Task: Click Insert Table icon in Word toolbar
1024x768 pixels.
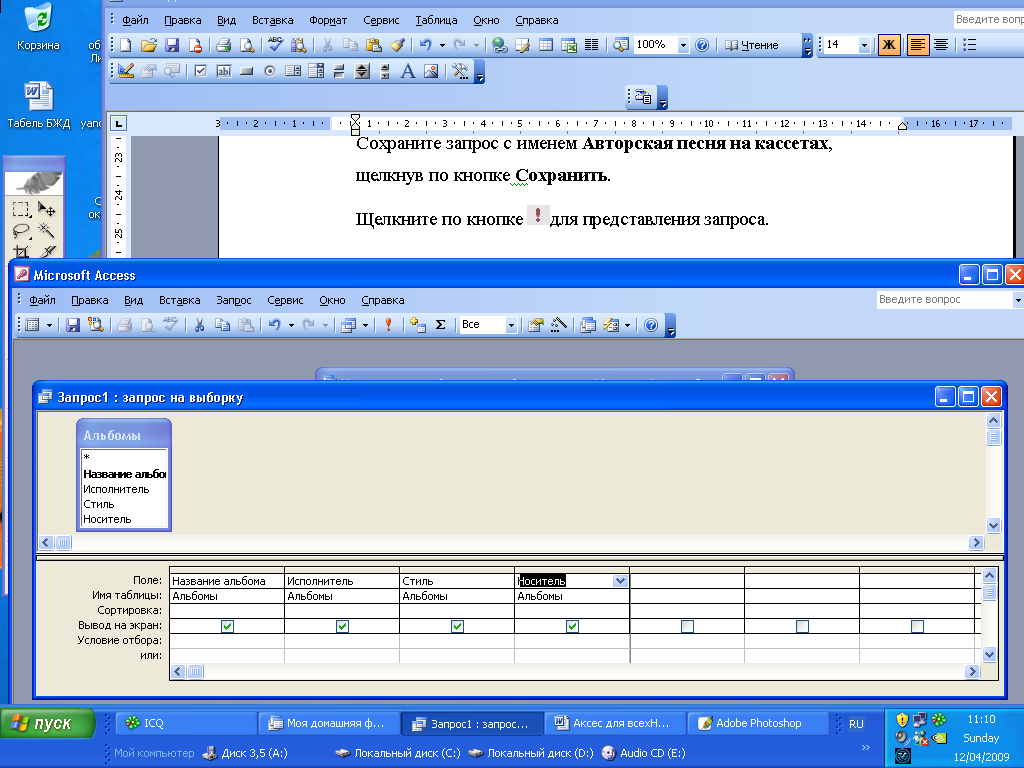Action: point(546,45)
